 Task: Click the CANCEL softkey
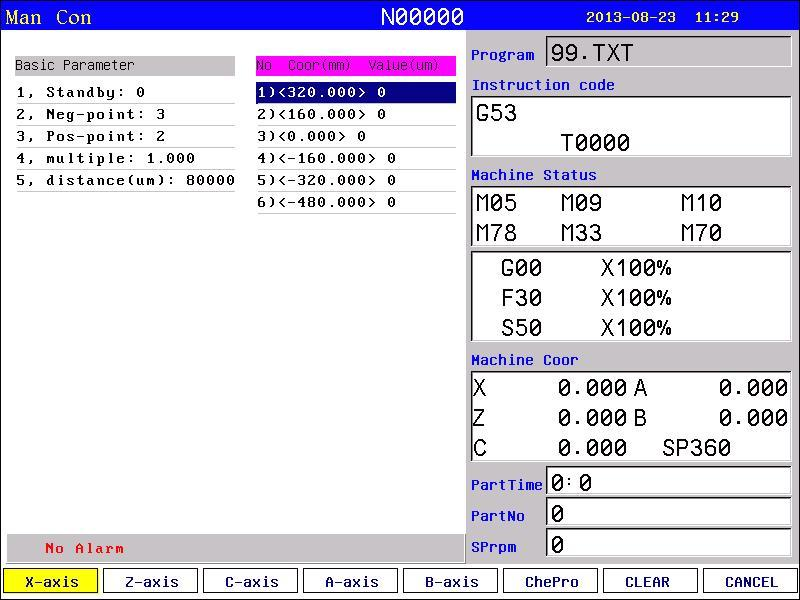coord(751,581)
